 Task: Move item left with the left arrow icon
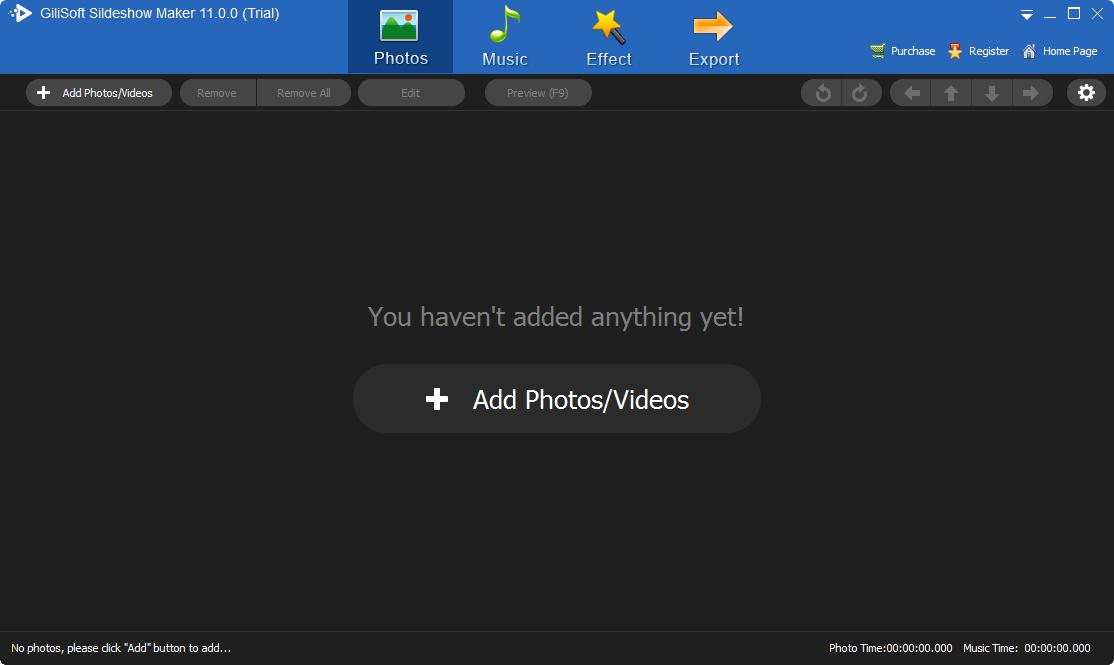(x=912, y=93)
